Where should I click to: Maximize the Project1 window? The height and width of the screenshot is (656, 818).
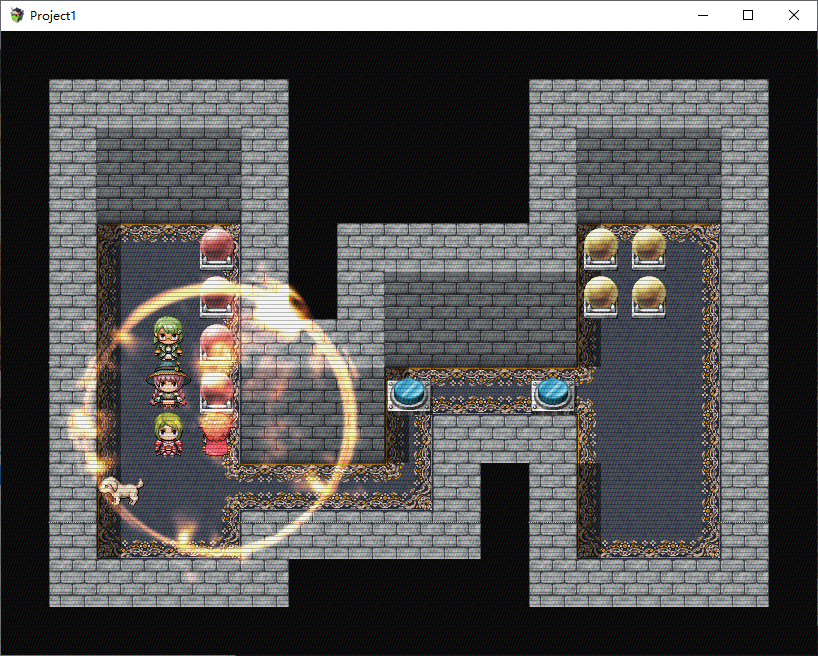coord(748,15)
